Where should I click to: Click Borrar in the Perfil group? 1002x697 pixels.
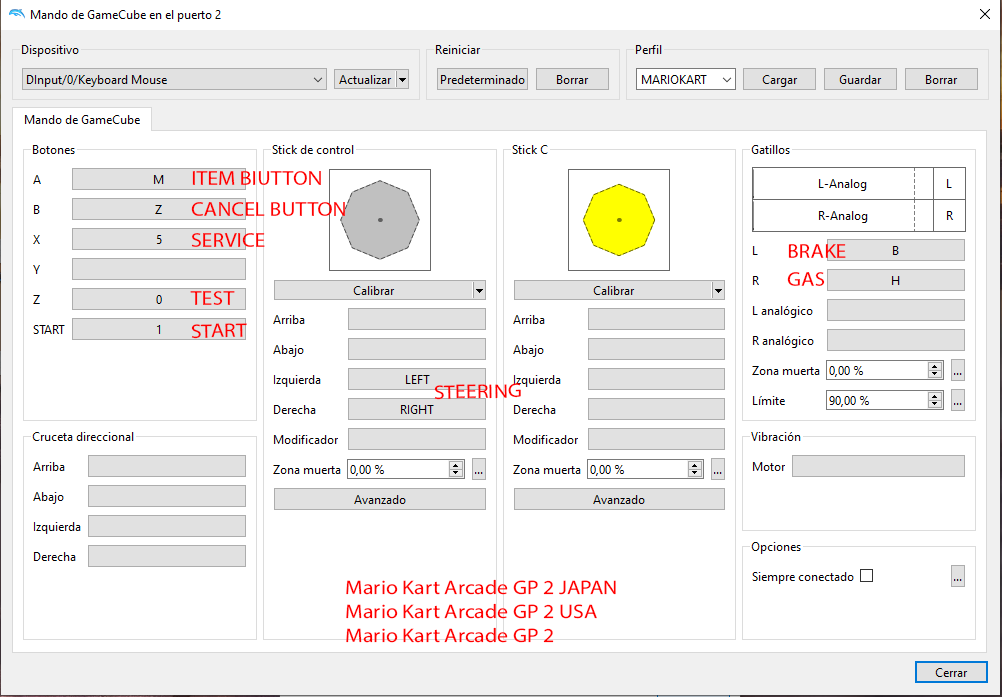pyautogui.click(x=941, y=80)
